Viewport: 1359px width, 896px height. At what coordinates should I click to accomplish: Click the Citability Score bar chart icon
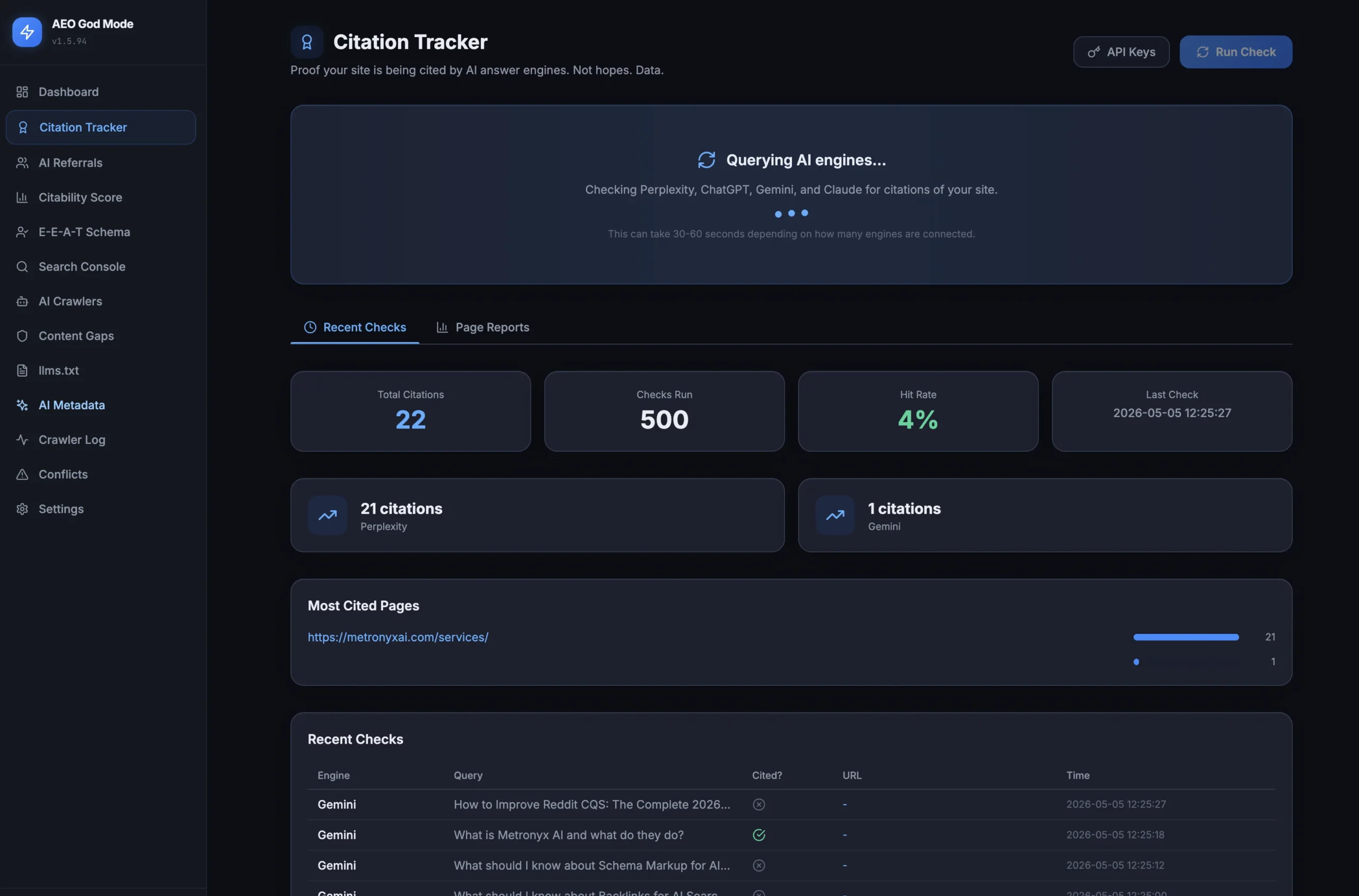click(x=22, y=197)
